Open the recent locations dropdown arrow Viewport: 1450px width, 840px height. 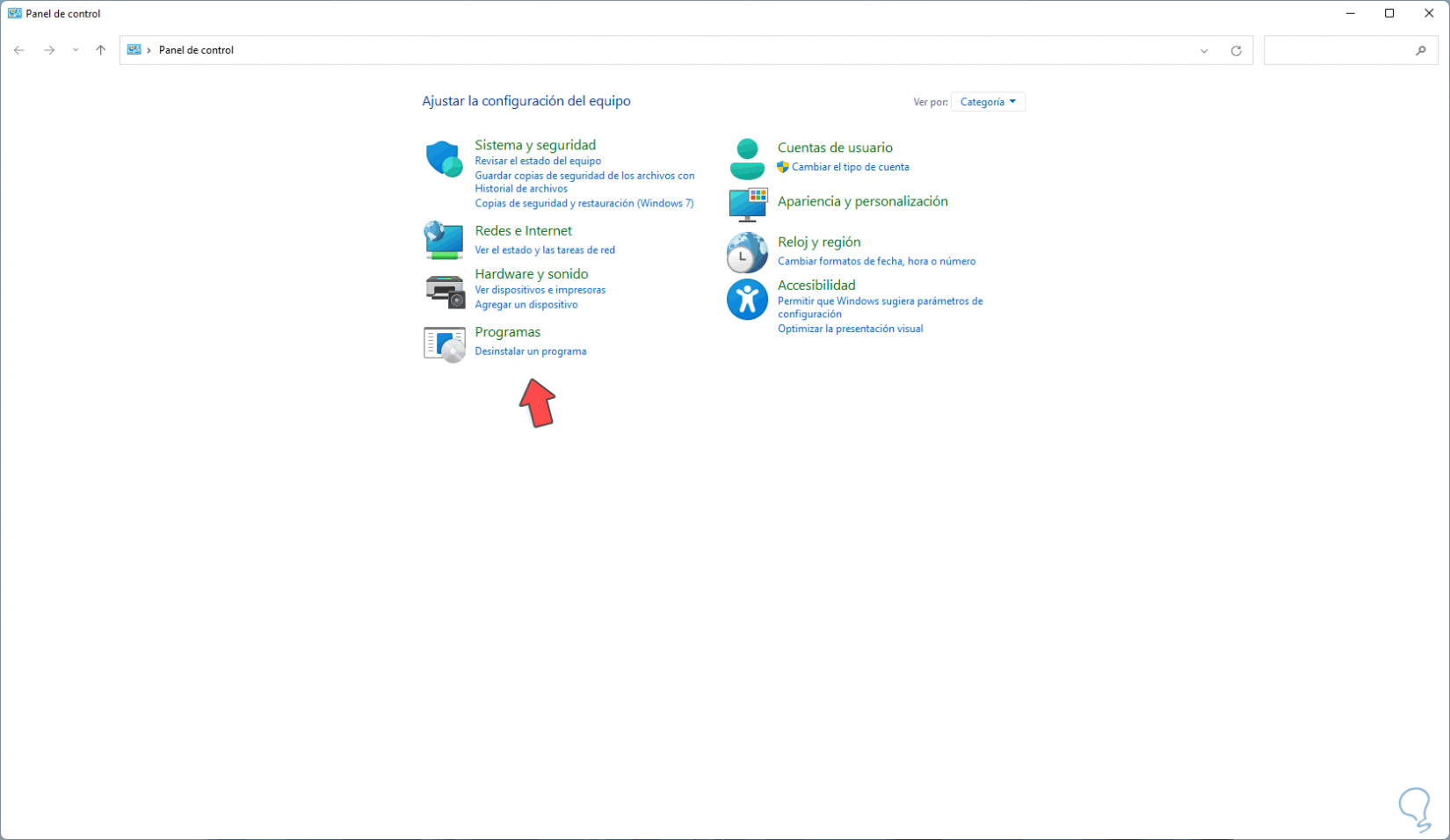(76, 50)
